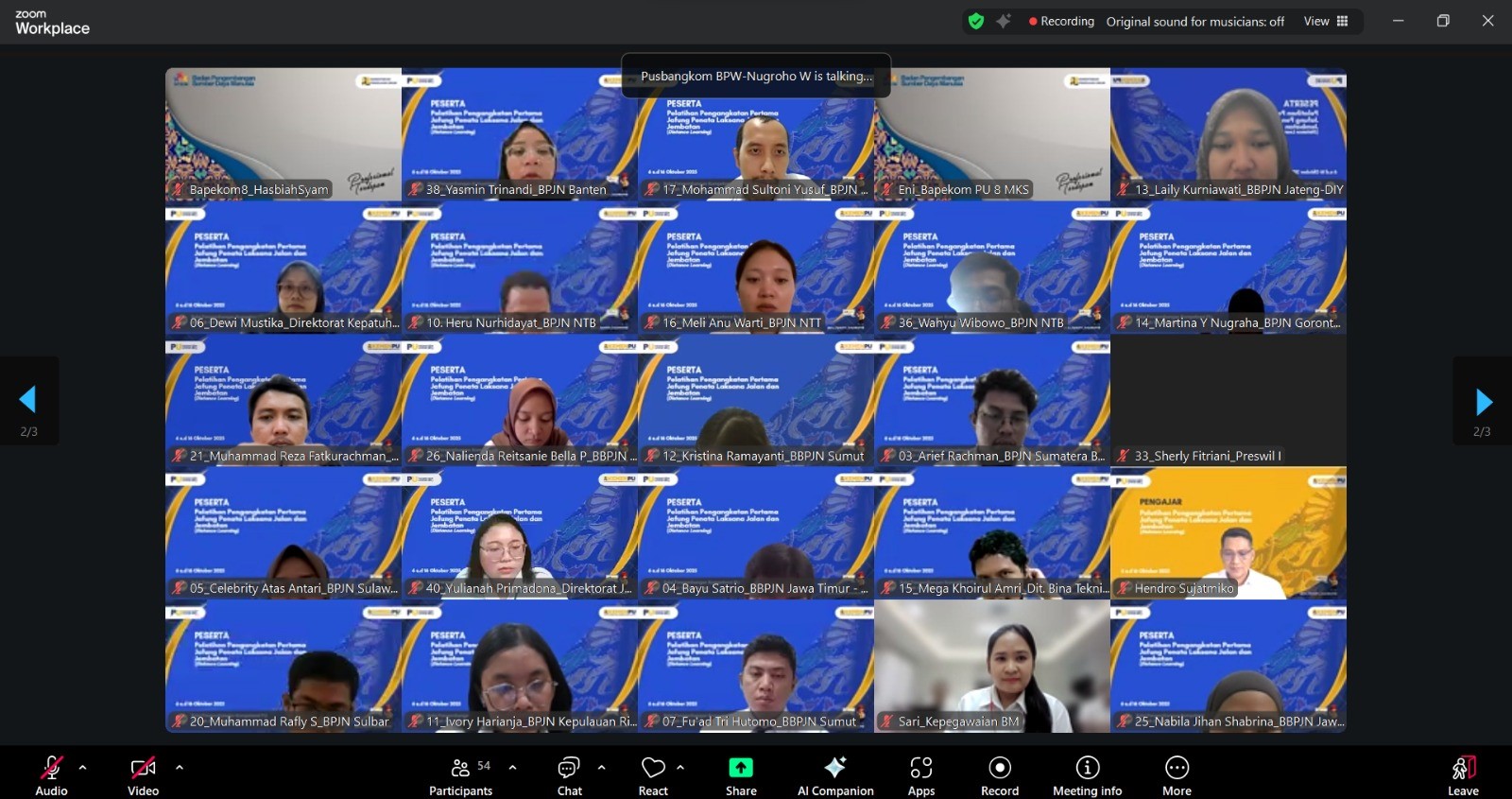
Task: Expand the arrow next to Participants
Action: [x=513, y=767]
